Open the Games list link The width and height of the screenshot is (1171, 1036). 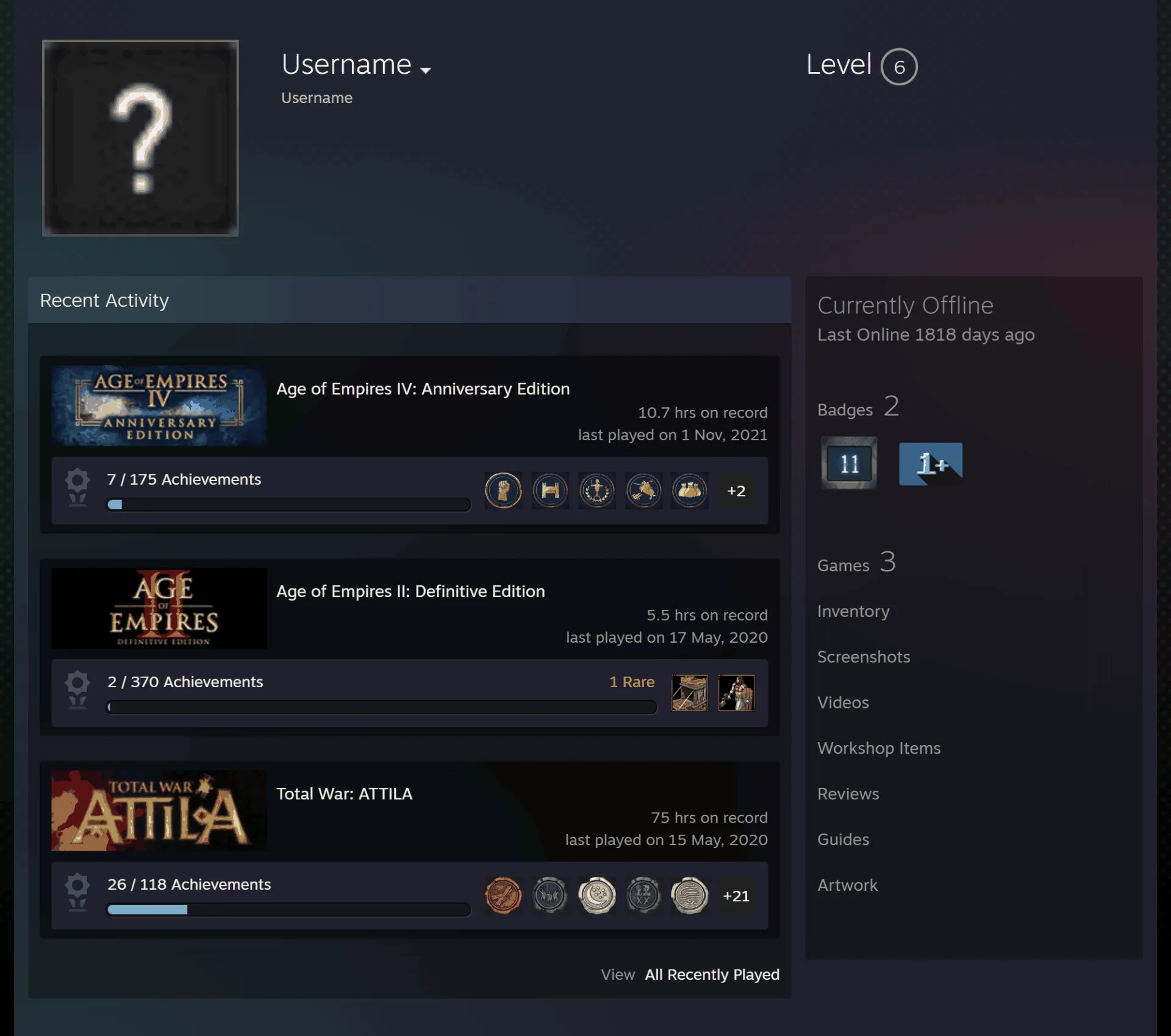856,563
